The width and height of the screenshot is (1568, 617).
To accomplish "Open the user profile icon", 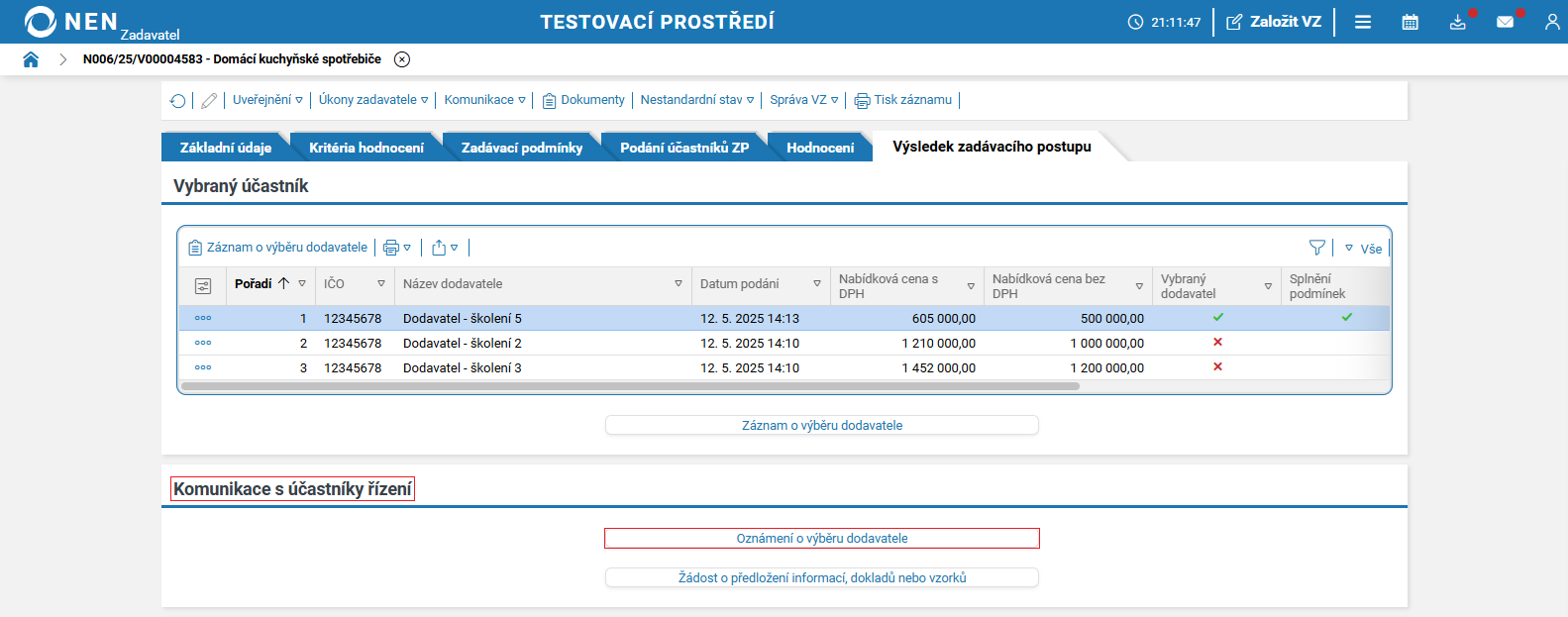I will [1552, 22].
